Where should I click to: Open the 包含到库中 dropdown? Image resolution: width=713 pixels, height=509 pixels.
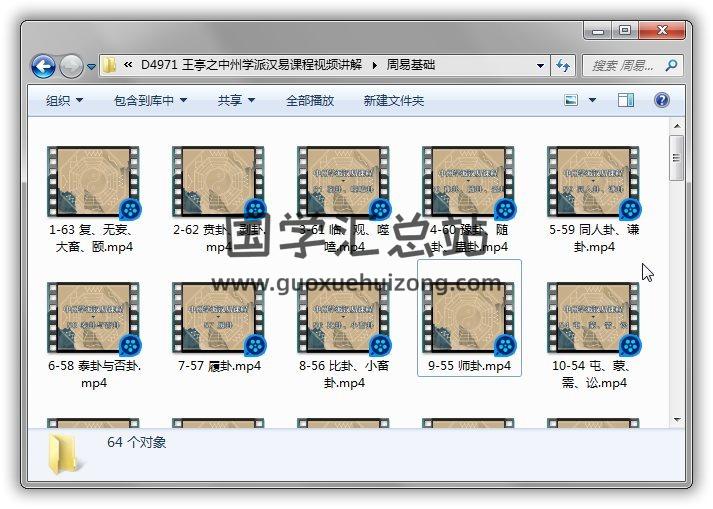tap(150, 100)
